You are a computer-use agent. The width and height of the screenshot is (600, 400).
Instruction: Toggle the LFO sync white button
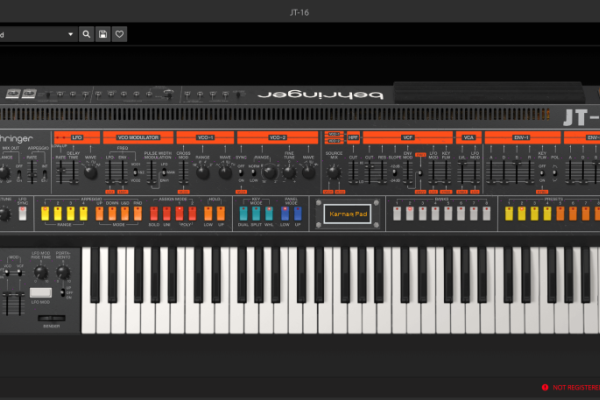(x=23, y=214)
